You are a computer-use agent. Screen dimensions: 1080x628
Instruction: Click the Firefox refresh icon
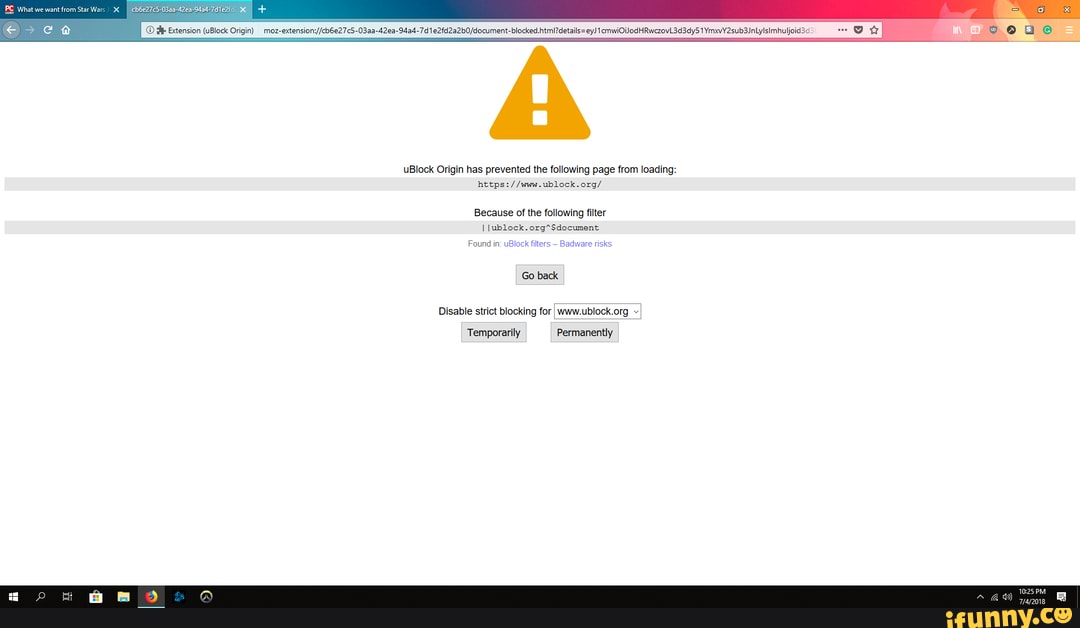(x=48, y=30)
